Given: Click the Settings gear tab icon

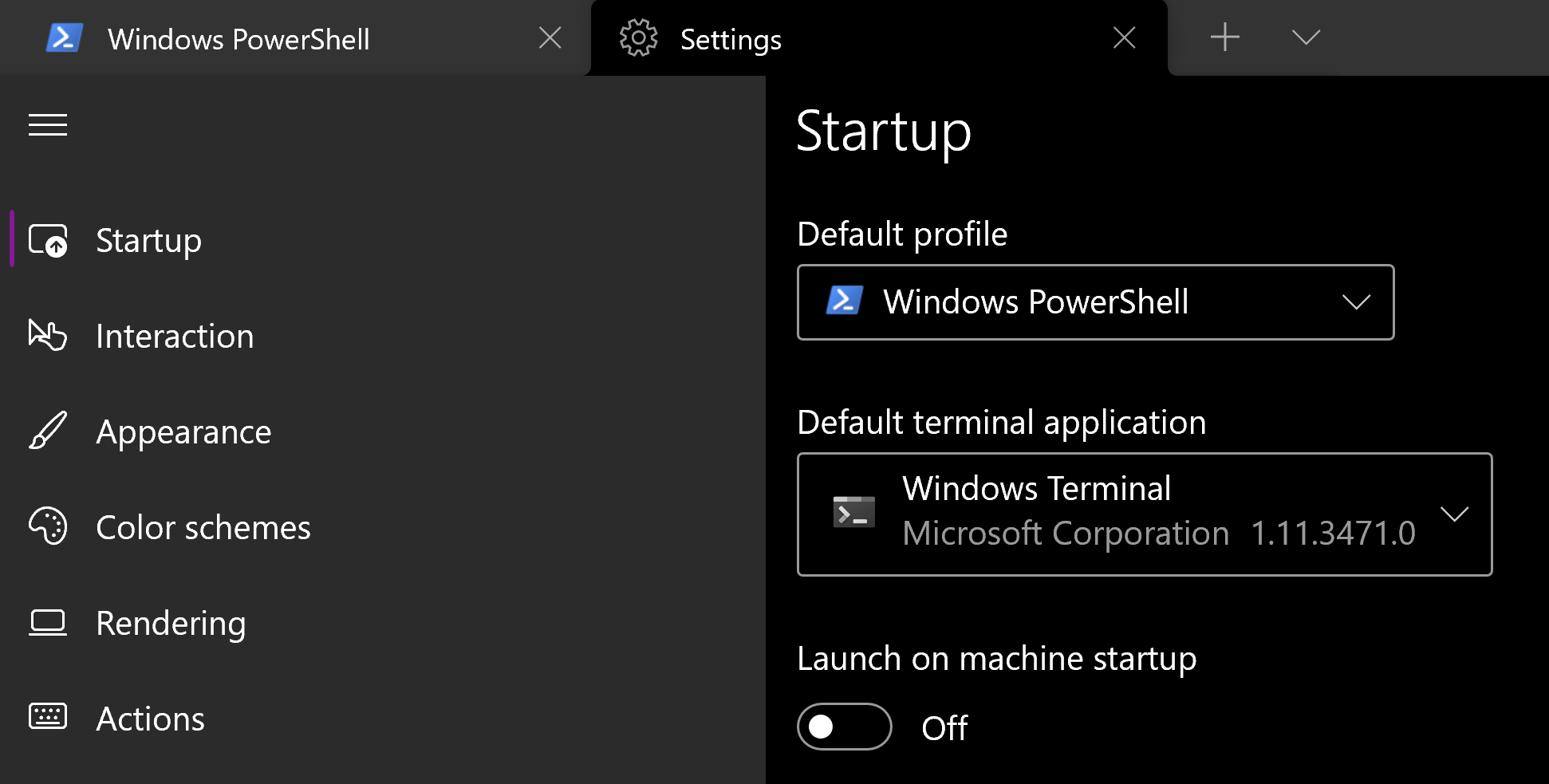Looking at the screenshot, I should [638, 37].
